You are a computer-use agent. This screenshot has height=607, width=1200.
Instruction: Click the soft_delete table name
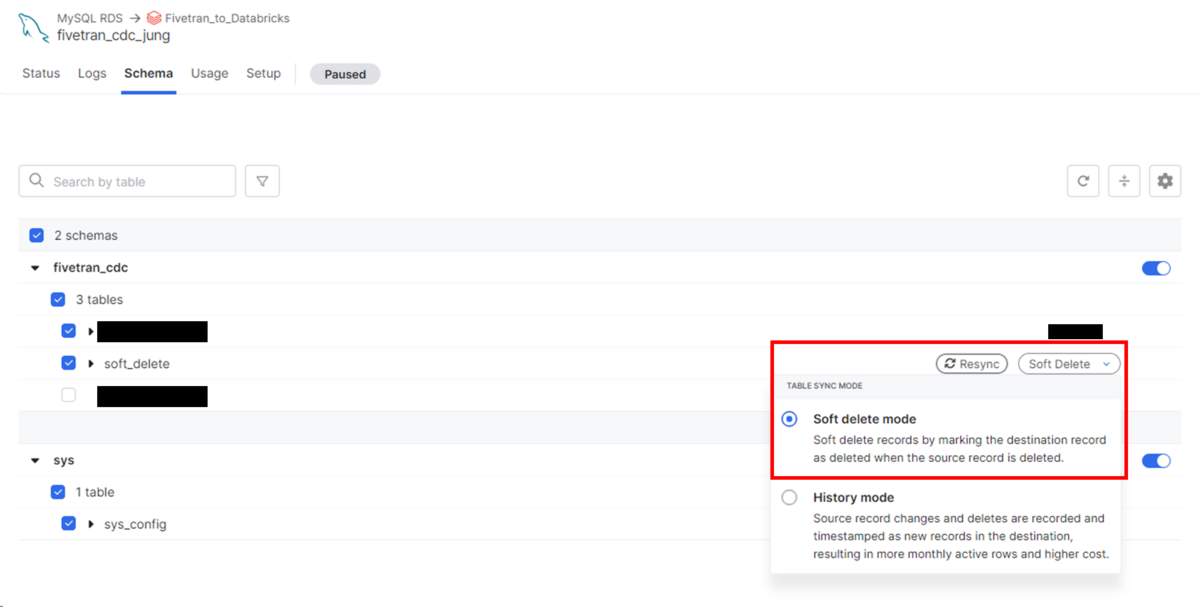tap(137, 364)
